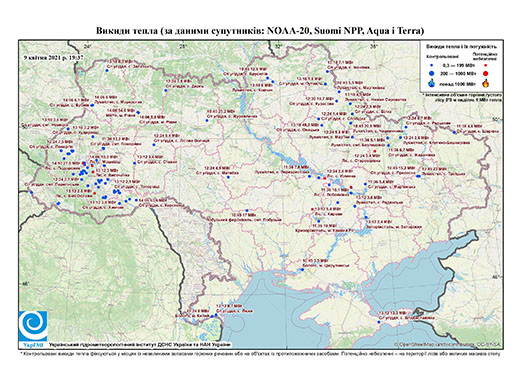Select the large red circle in legend
This screenshot has width=520, height=368.
[485, 73]
